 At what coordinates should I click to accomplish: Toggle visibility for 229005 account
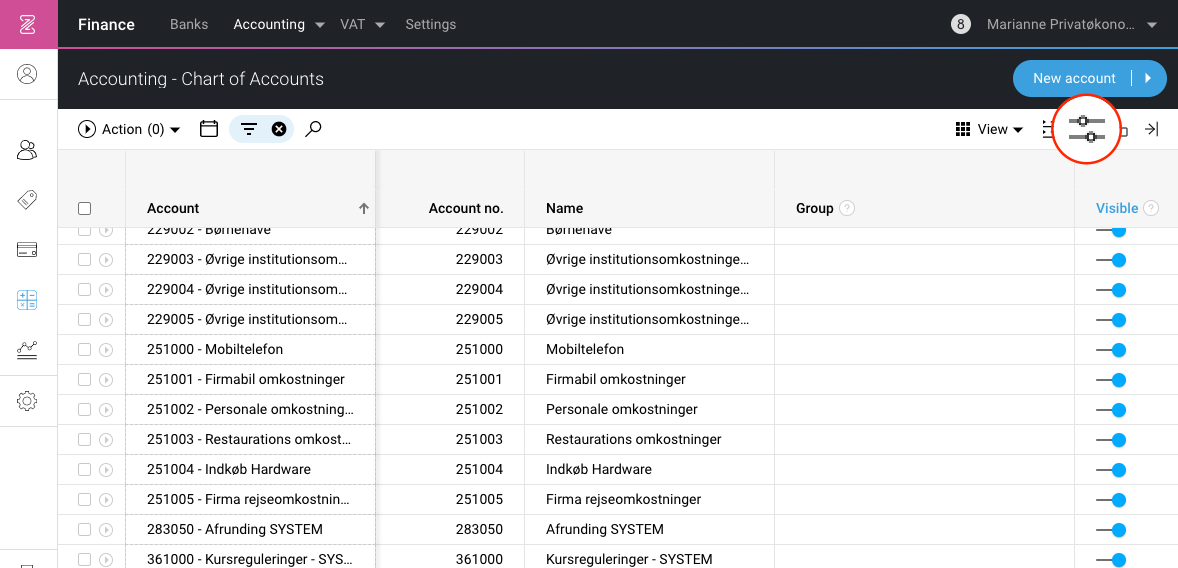1111,320
